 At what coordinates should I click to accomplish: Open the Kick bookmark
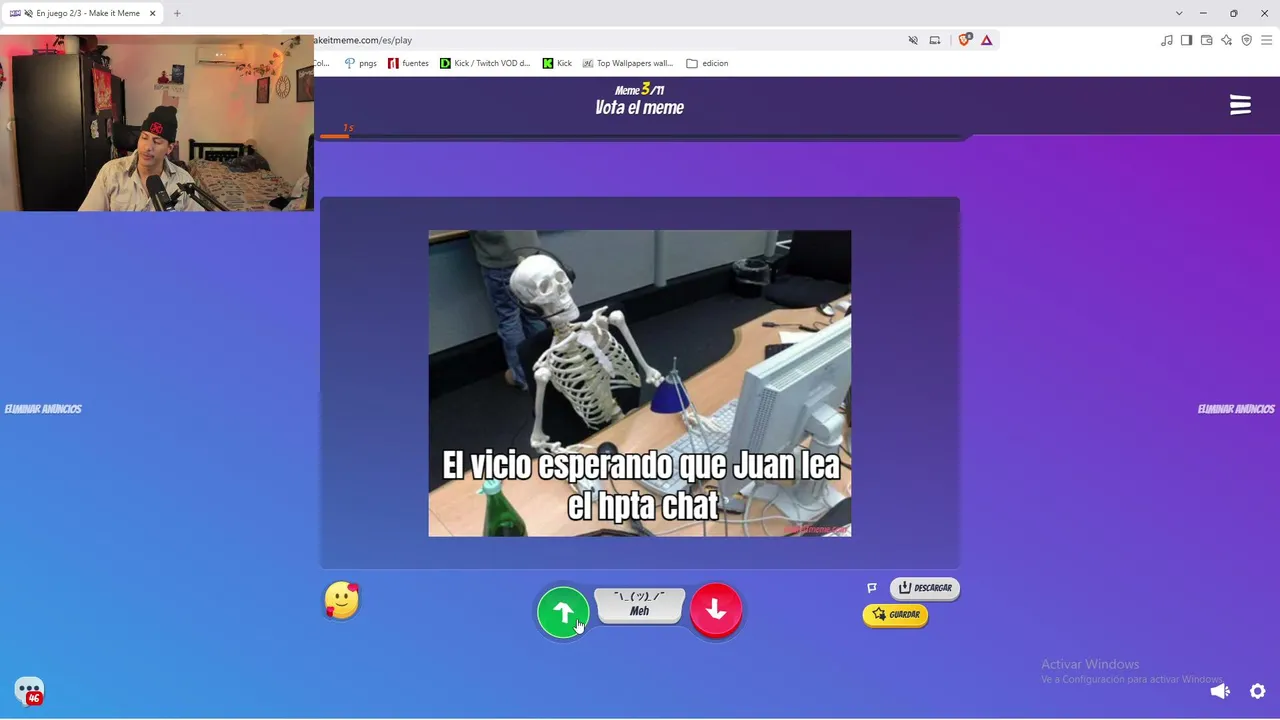click(558, 63)
